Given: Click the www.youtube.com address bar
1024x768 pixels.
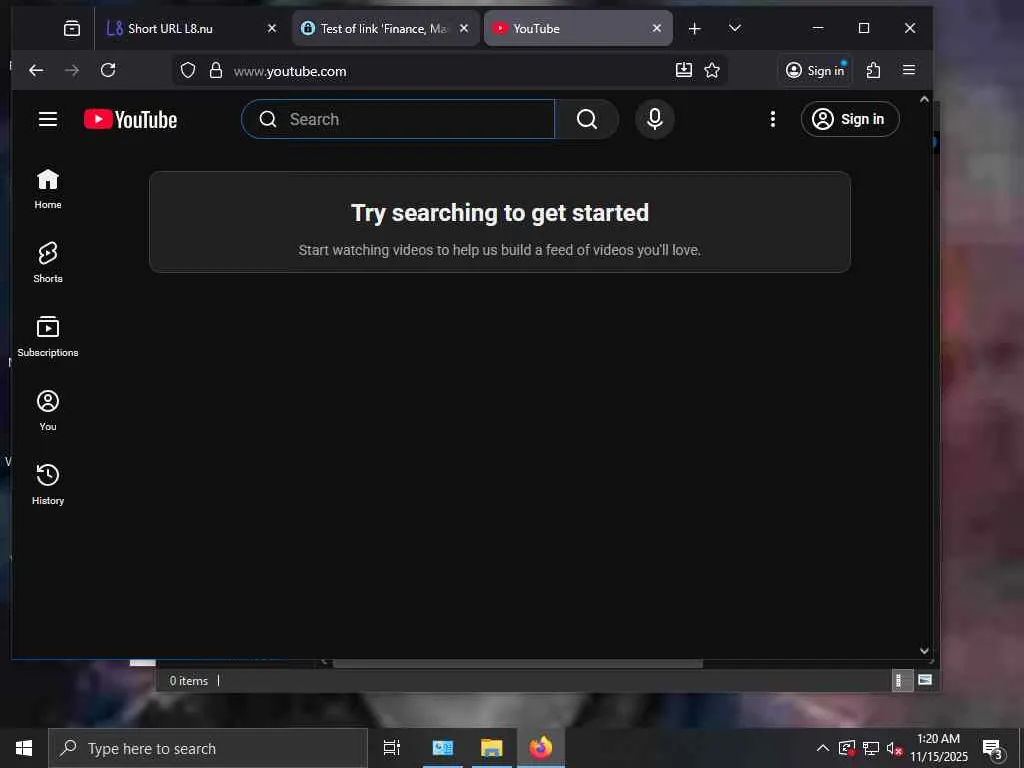Looking at the screenshot, I should pyautogui.click(x=451, y=71).
